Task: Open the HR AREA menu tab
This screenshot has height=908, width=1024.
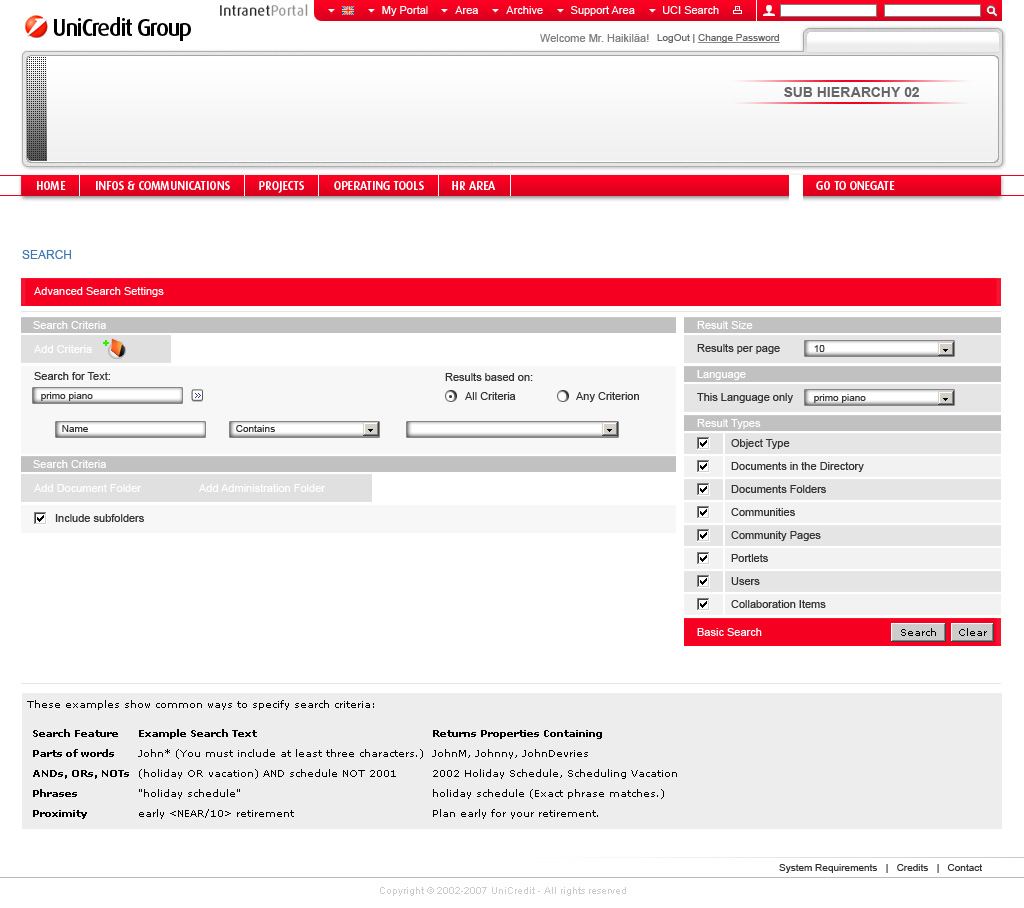Action: coord(473,186)
